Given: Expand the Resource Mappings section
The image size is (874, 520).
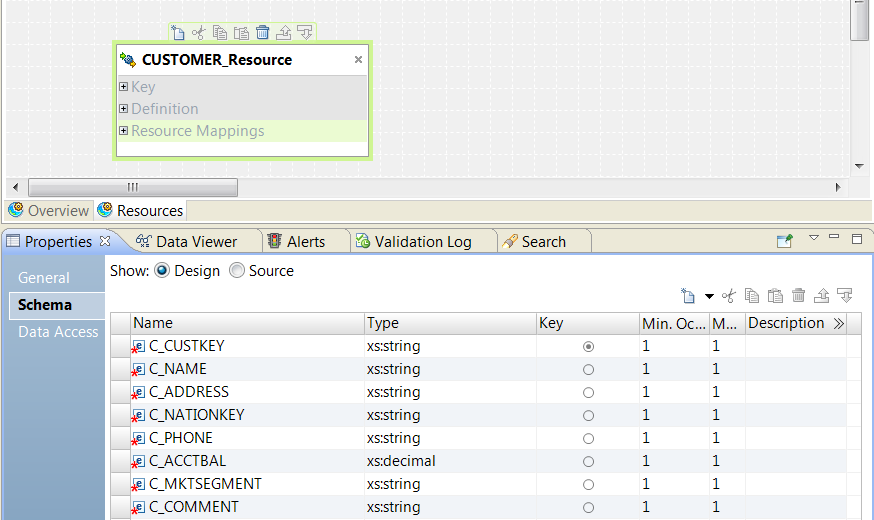Looking at the screenshot, I should [124, 131].
